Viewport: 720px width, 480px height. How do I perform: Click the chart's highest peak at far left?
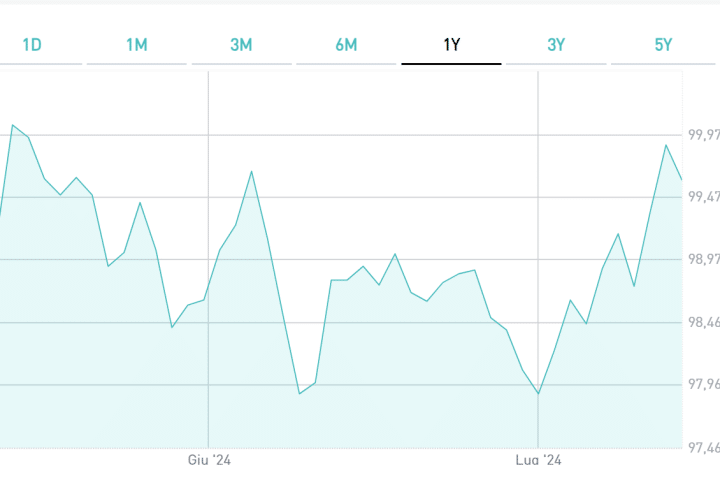(12, 125)
